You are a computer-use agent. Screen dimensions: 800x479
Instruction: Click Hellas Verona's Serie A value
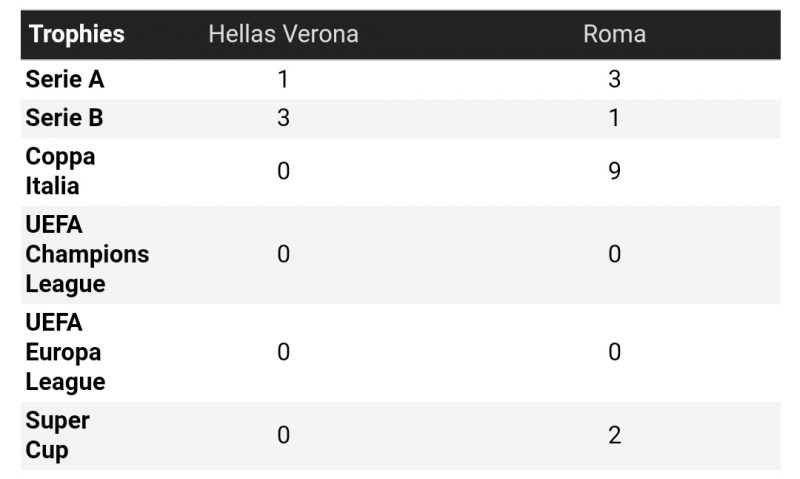click(283, 80)
